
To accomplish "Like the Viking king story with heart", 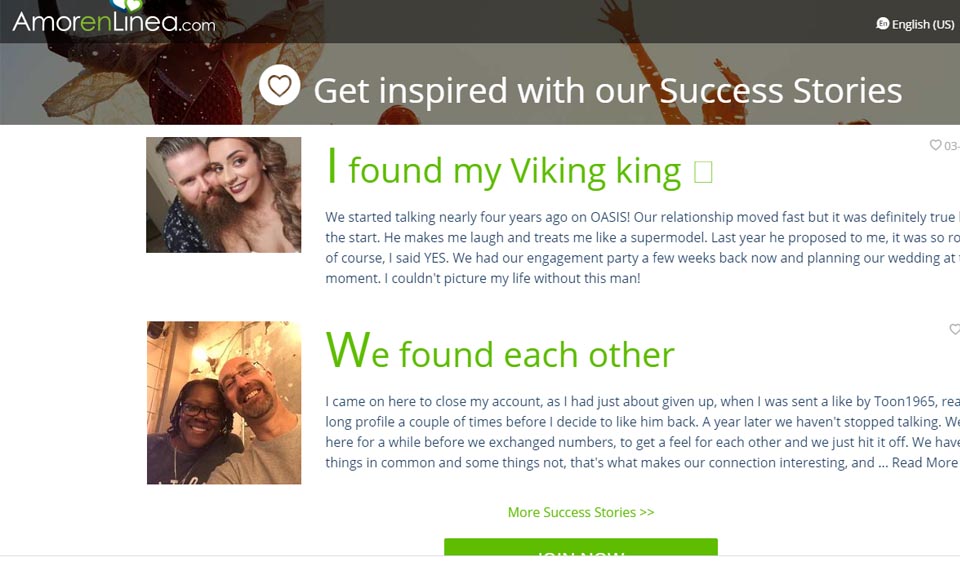I will coord(935,145).
